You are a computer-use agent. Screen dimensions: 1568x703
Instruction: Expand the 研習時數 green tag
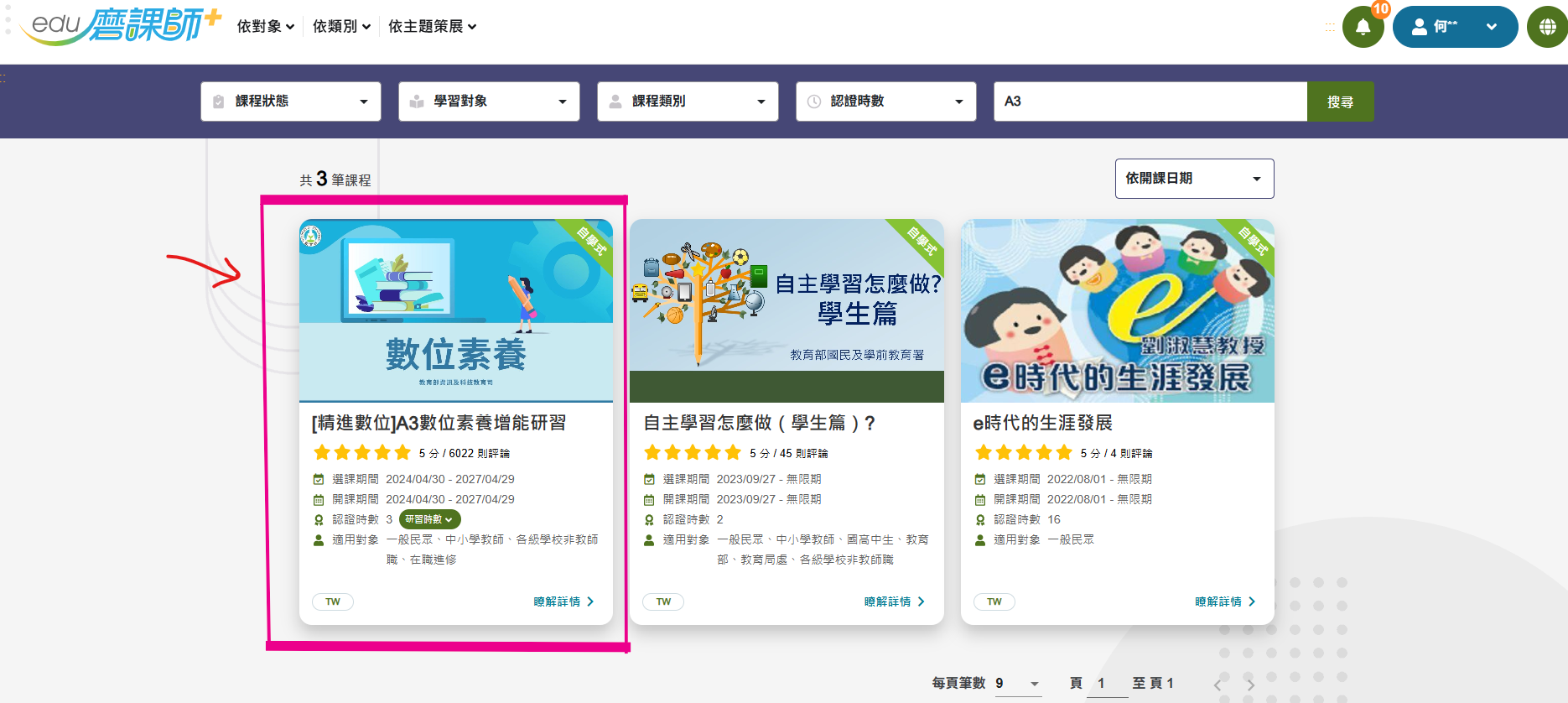(x=429, y=519)
